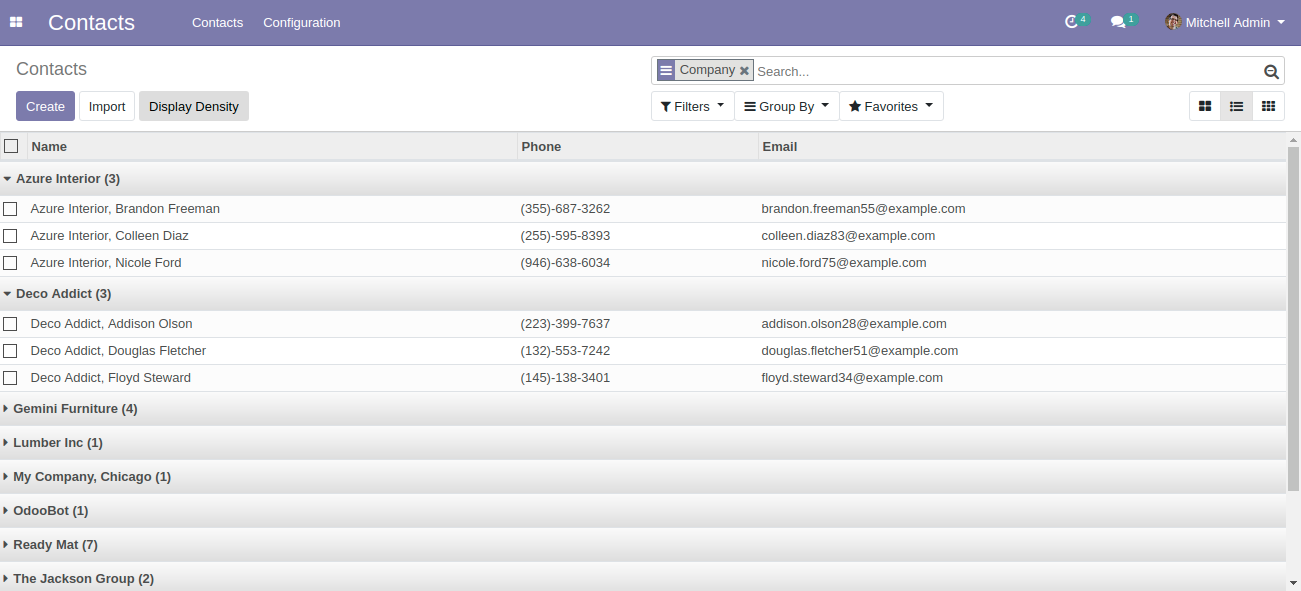Open Azure Interior, Colleen Diaz record
Screen dimensions: 1301x591
pyautogui.click(x=110, y=236)
